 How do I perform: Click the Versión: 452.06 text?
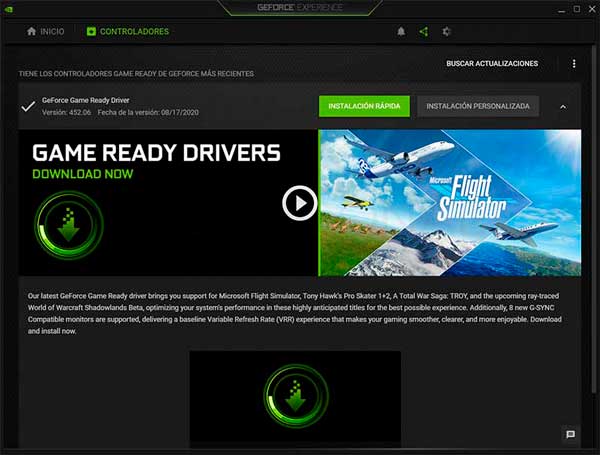click(67, 113)
